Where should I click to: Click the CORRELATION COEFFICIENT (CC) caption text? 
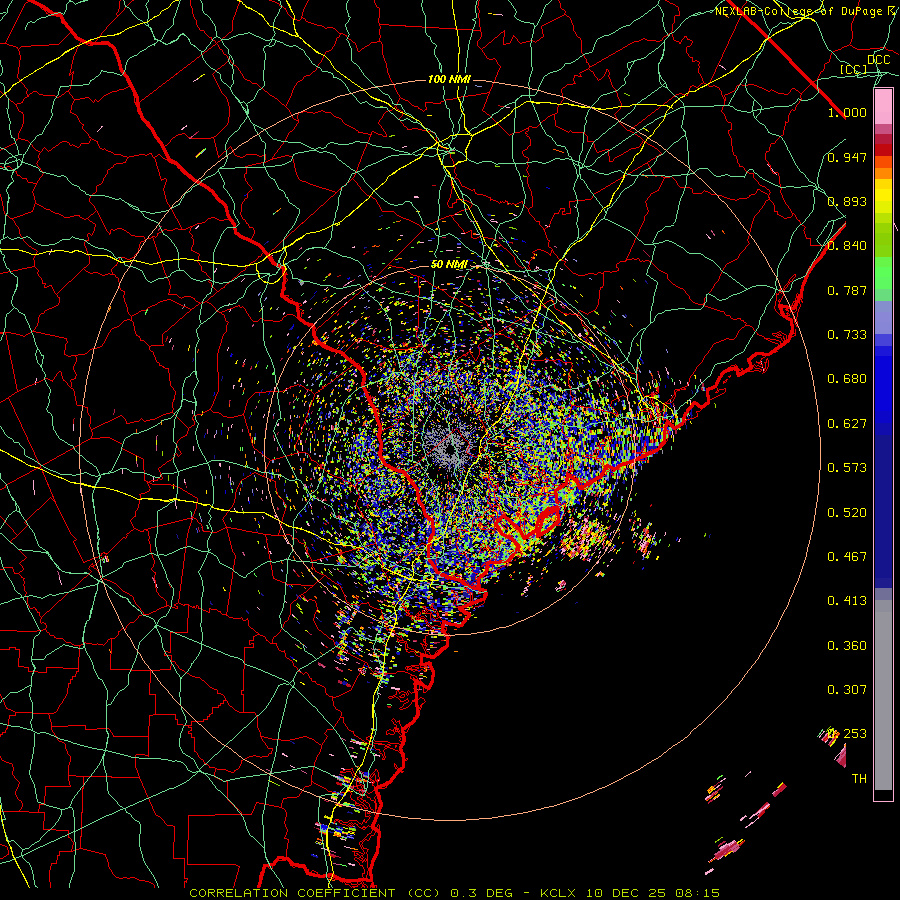point(315,893)
